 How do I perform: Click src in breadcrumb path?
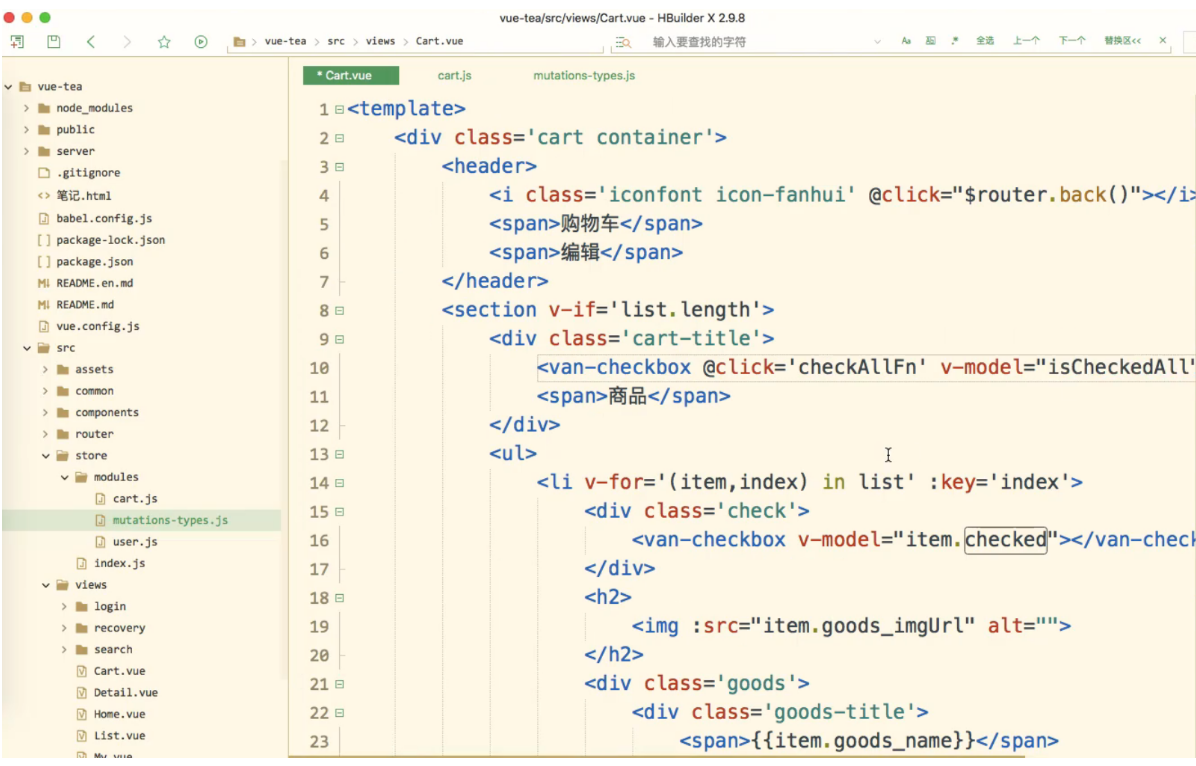(336, 41)
